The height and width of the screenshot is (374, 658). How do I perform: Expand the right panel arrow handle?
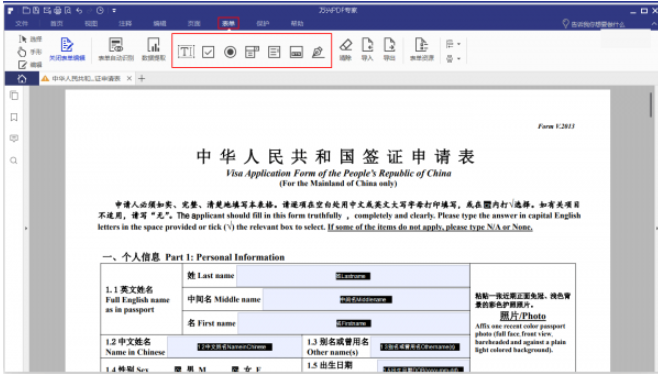[656, 228]
